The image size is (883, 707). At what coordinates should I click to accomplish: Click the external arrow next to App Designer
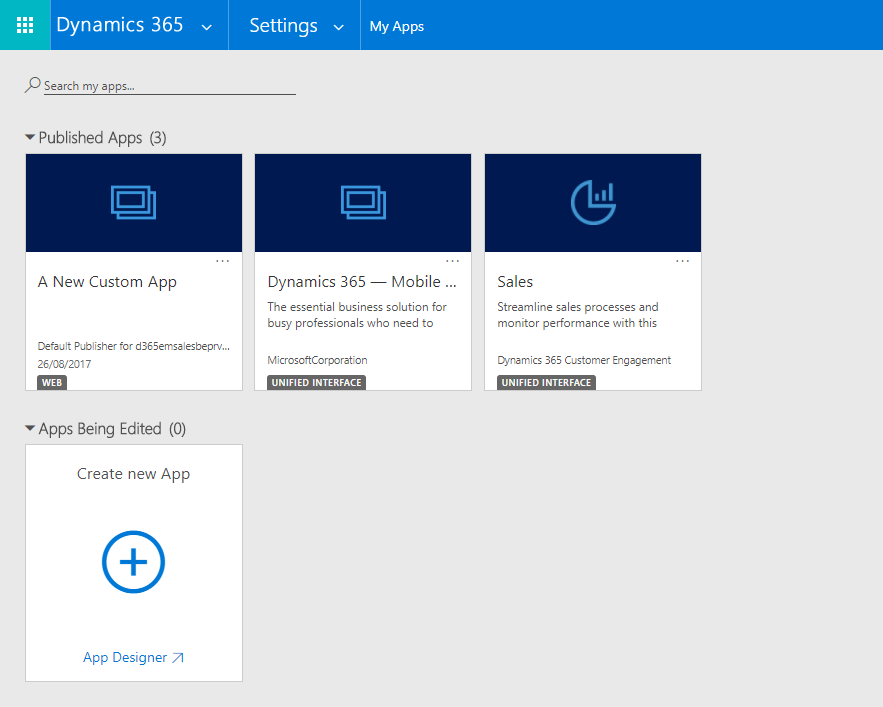click(178, 657)
